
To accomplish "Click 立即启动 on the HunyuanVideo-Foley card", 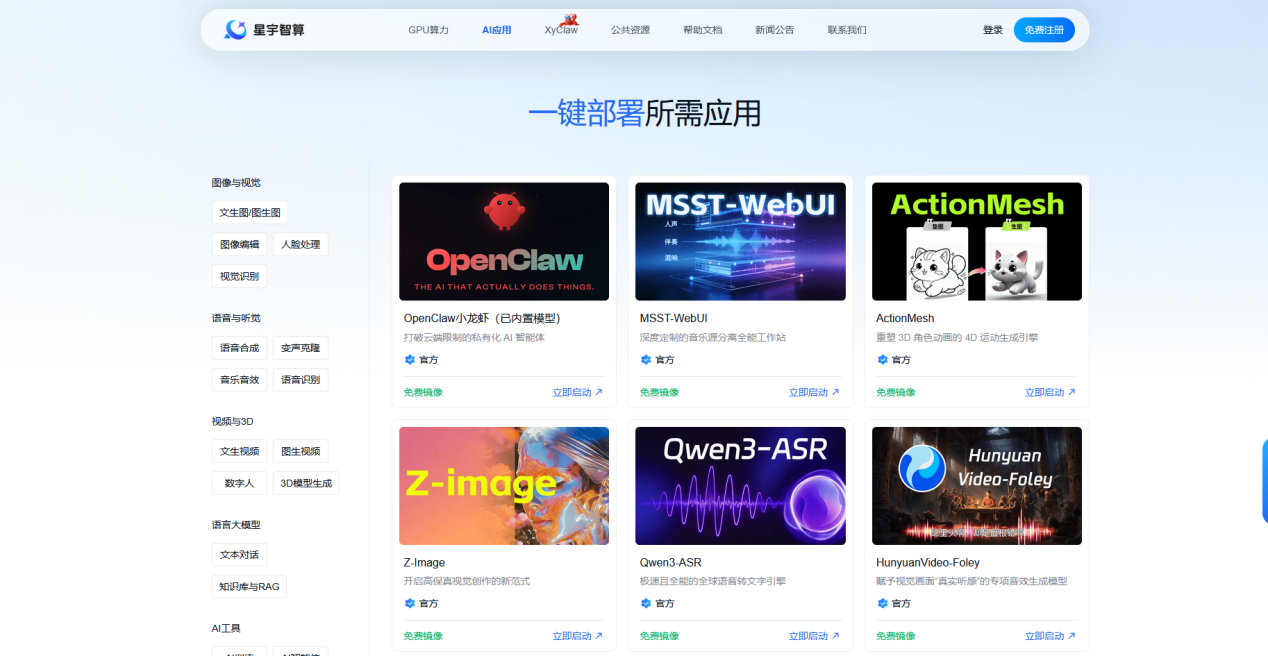I will point(1050,636).
